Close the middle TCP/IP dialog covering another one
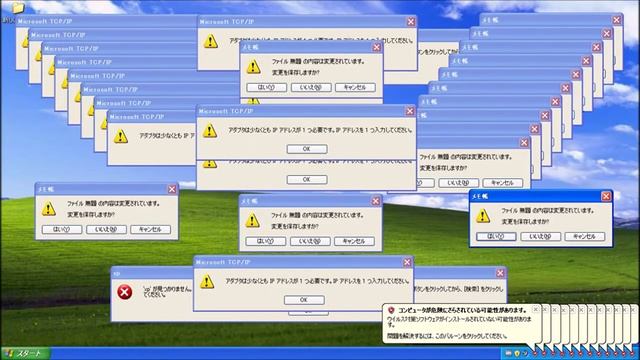640x360 pixels. 410,111
